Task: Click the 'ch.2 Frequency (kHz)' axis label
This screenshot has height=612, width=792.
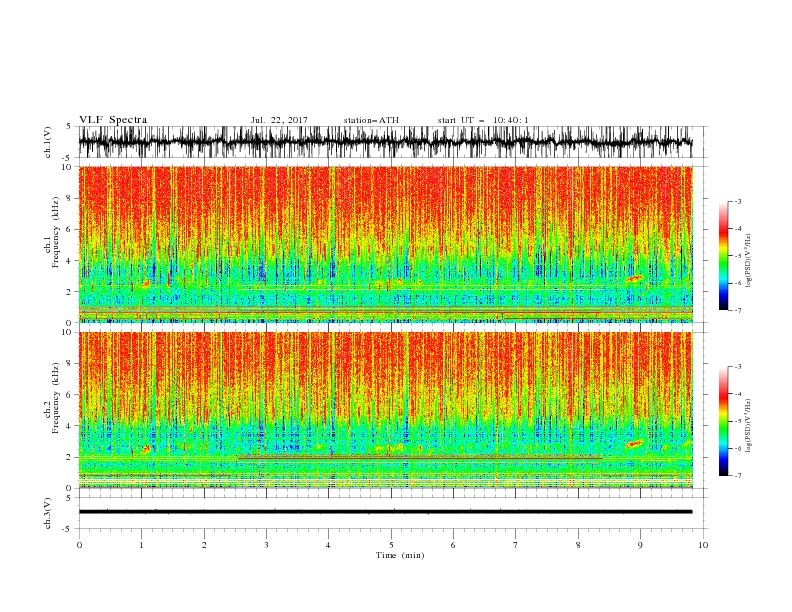Action: point(52,398)
